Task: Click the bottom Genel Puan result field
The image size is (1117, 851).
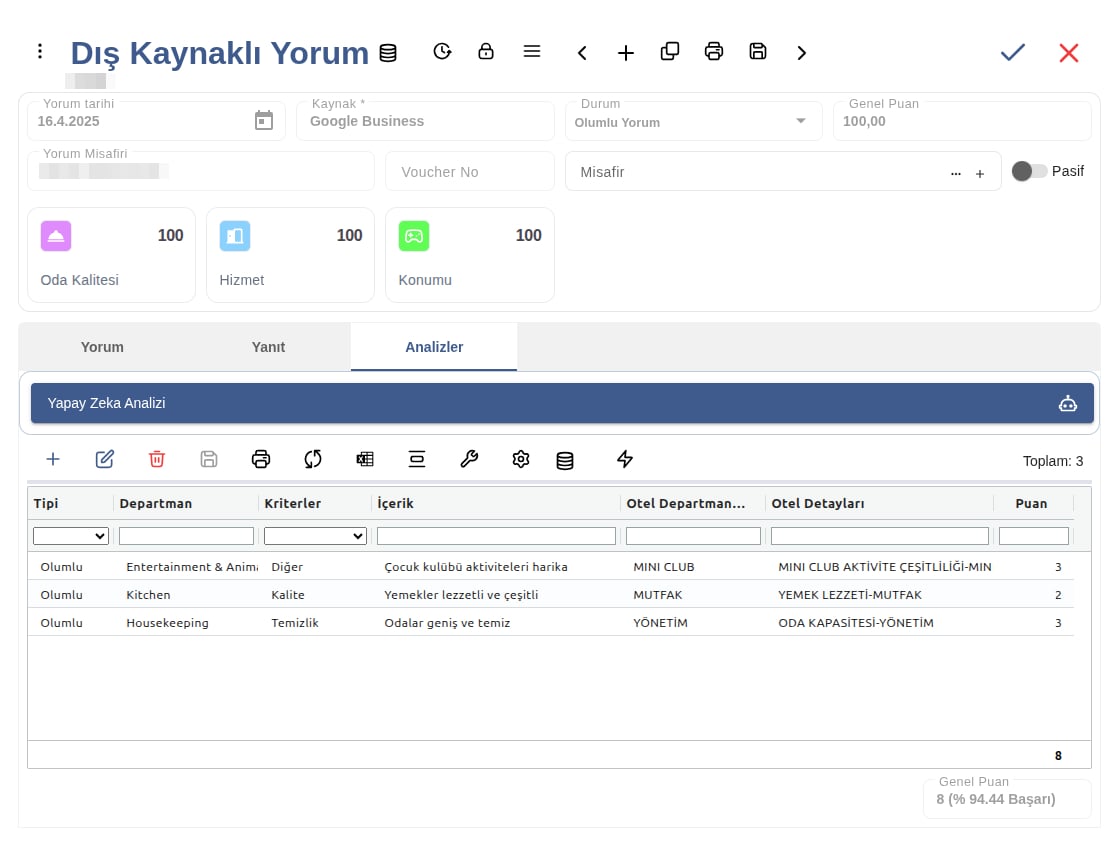Action: (x=1007, y=799)
